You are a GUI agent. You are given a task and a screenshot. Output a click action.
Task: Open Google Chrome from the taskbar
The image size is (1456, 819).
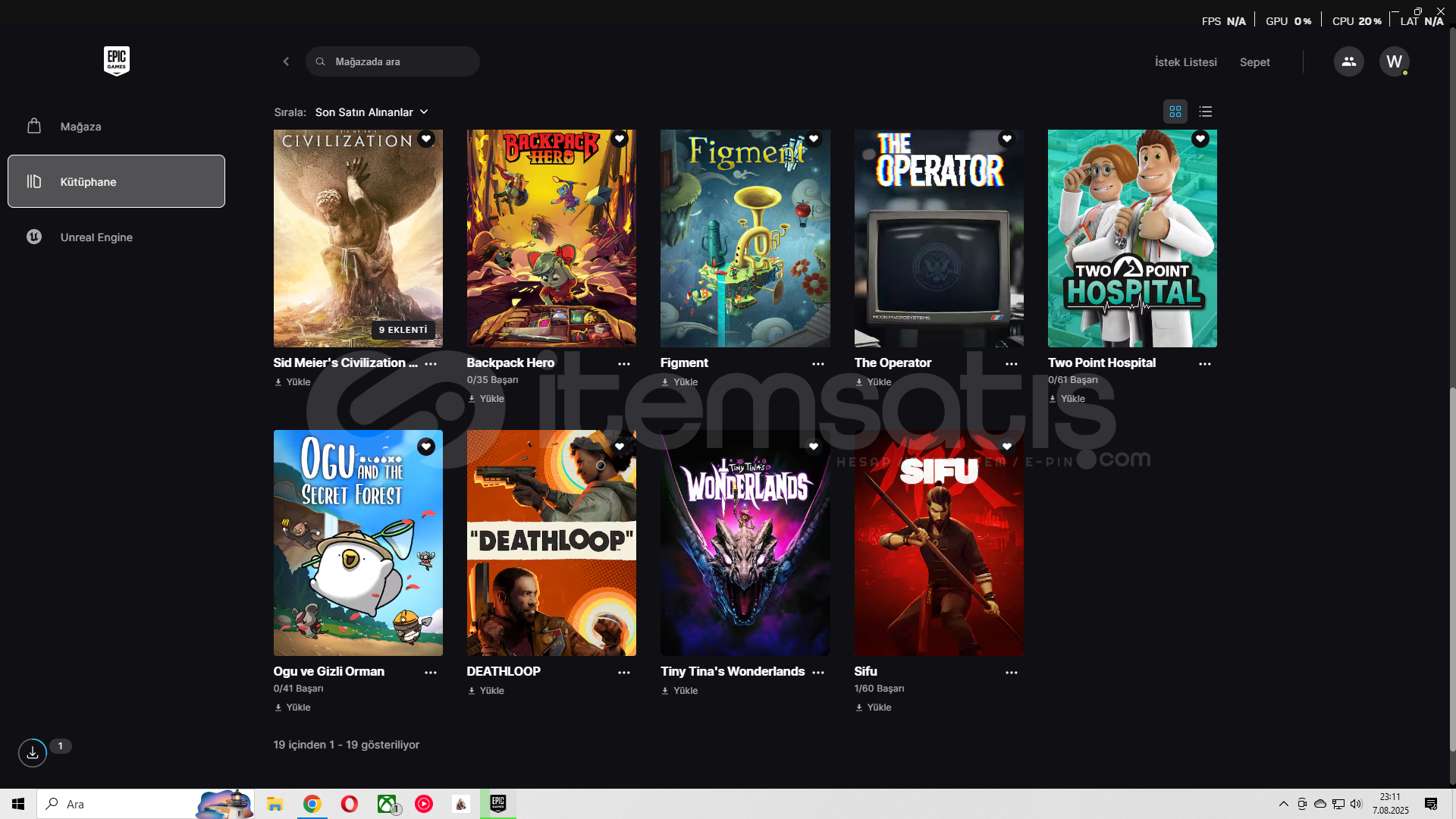pyautogui.click(x=312, y=804)
